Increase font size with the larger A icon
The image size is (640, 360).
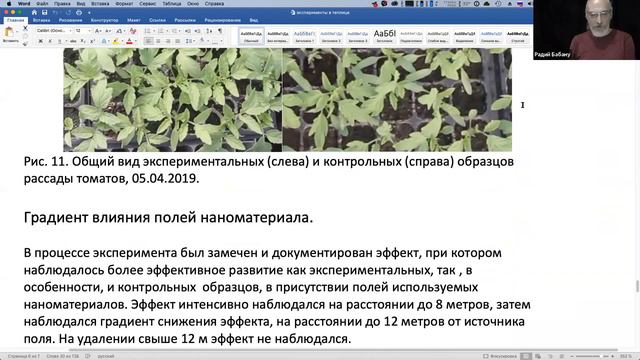(98, 31)
